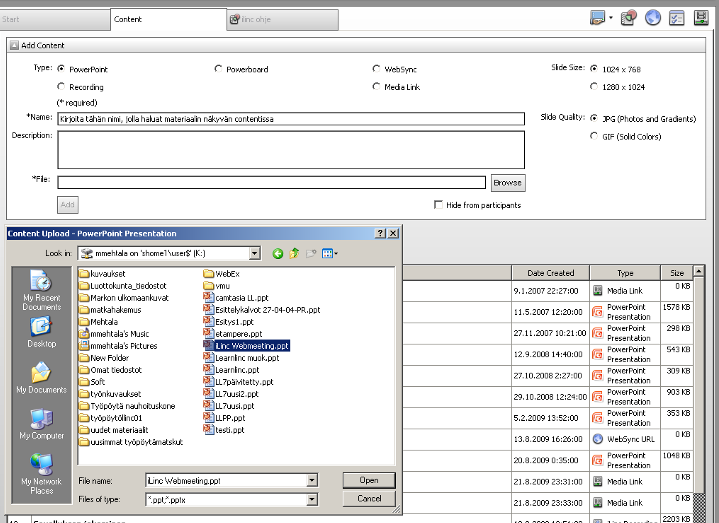Select Esittelykalvot 27-04-04-PR.ppt file

262,310
